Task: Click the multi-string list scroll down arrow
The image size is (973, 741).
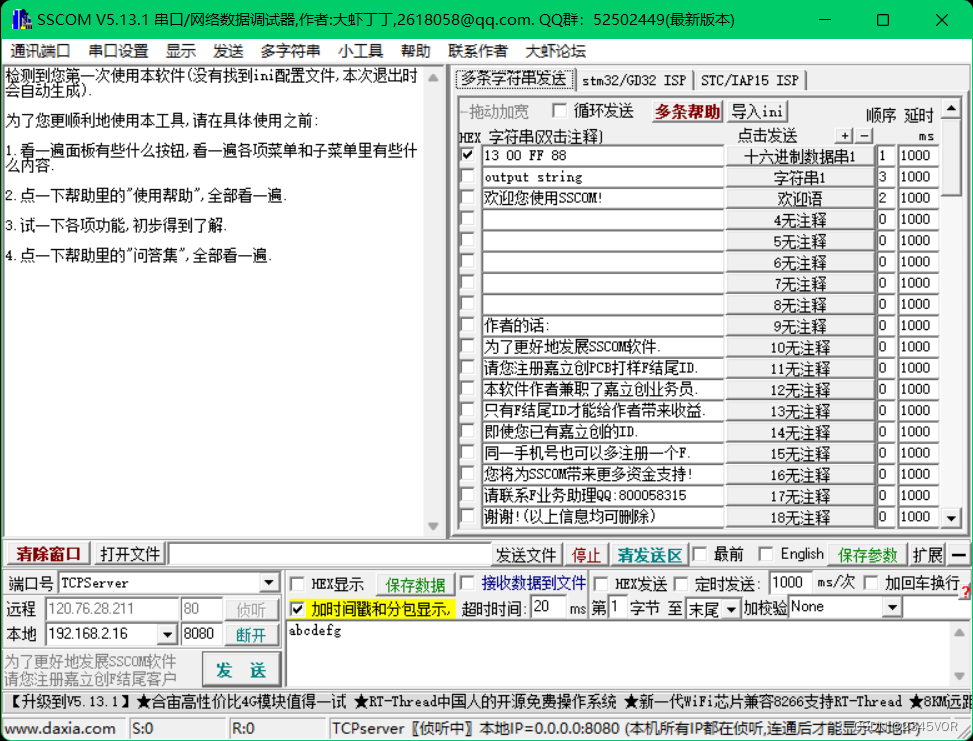Action: coord(951,517)
